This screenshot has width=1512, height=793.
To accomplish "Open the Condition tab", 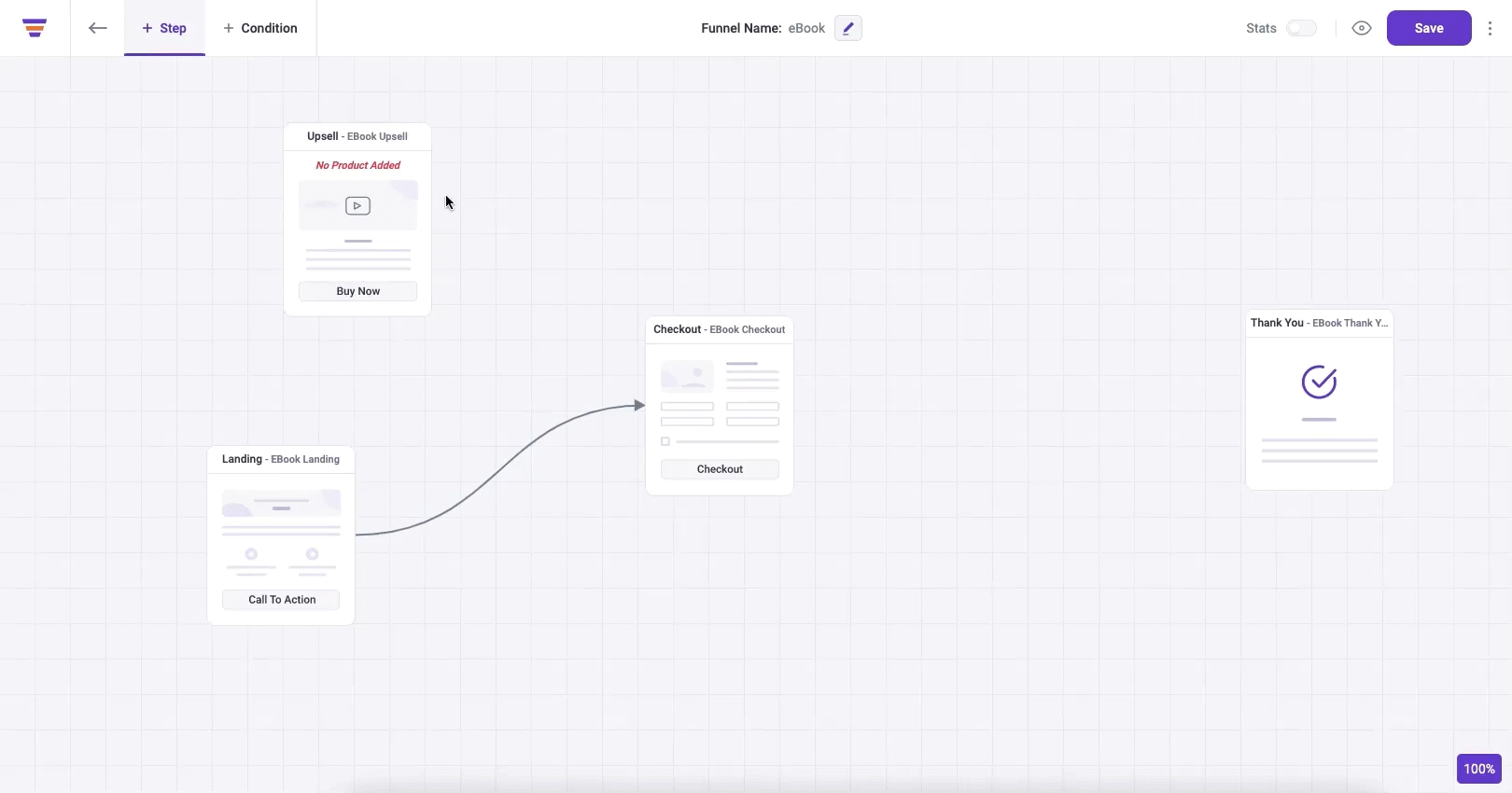I will click(x=260, y=28).
